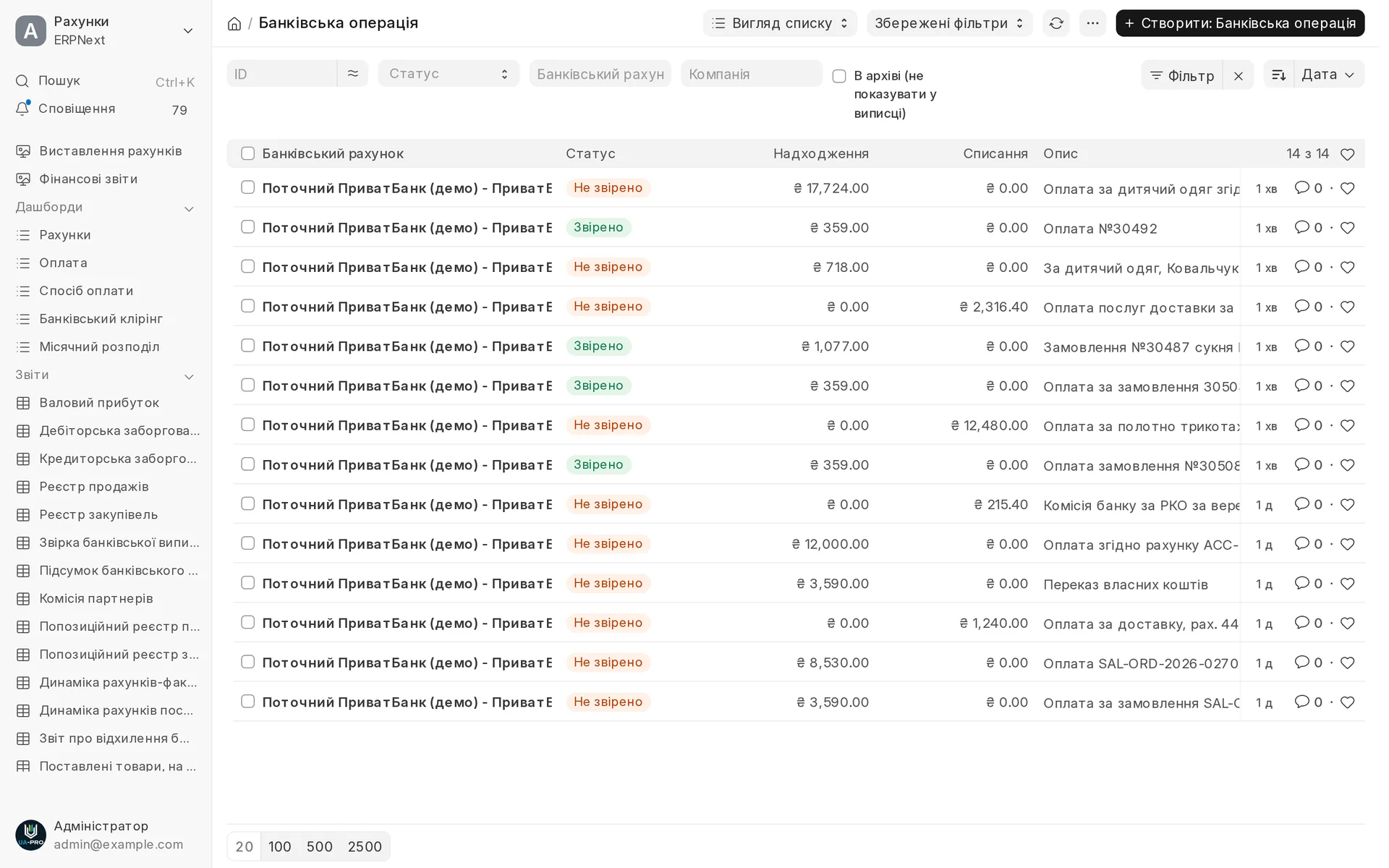Like the ₴ 17,724.00 transaction row
The width and height of the screenshot is (1389, 868).
1347,188
